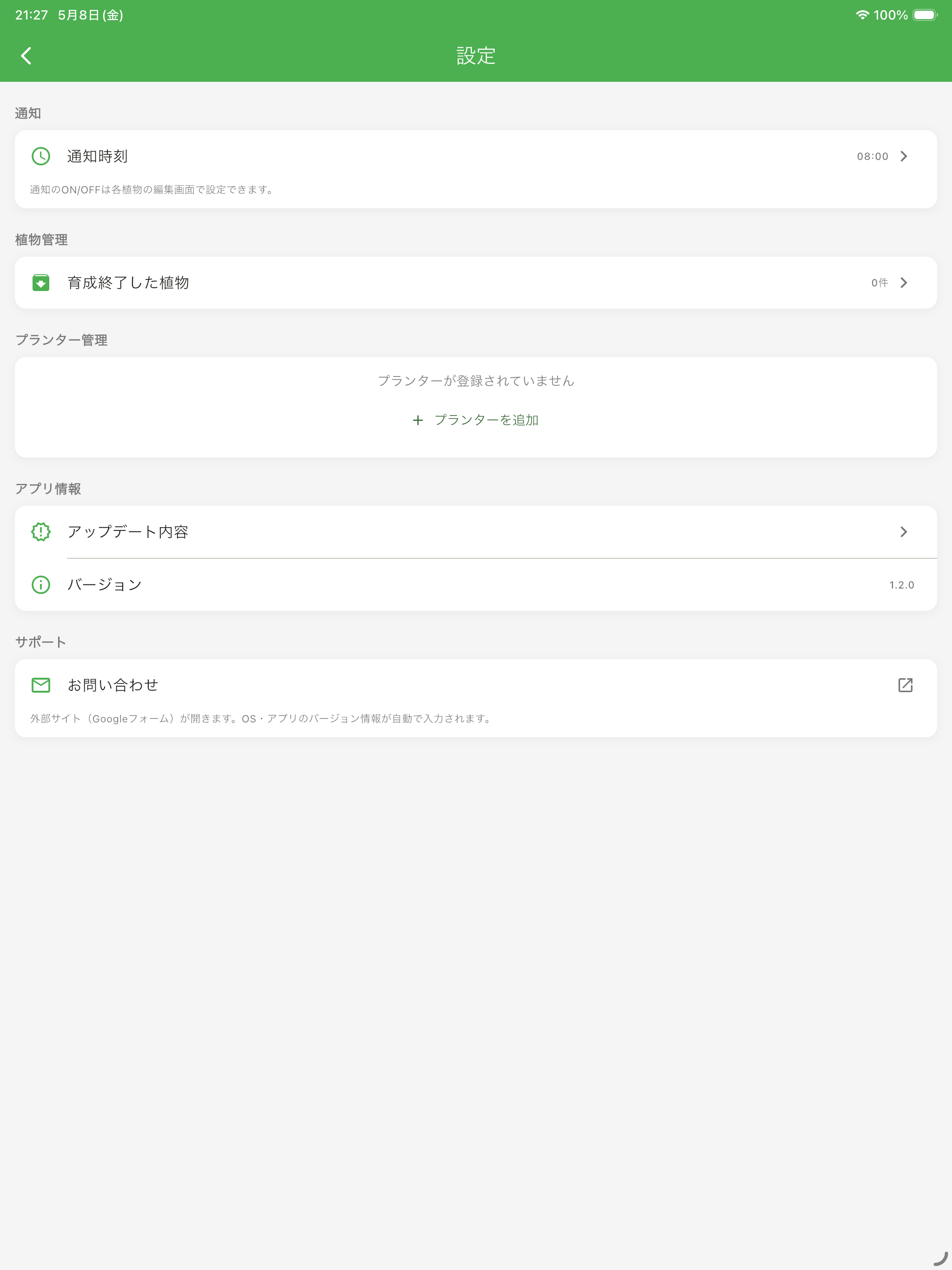Tap the archive icon for 育成終了した植物
952x1270 pixels.
pos(41,283)
